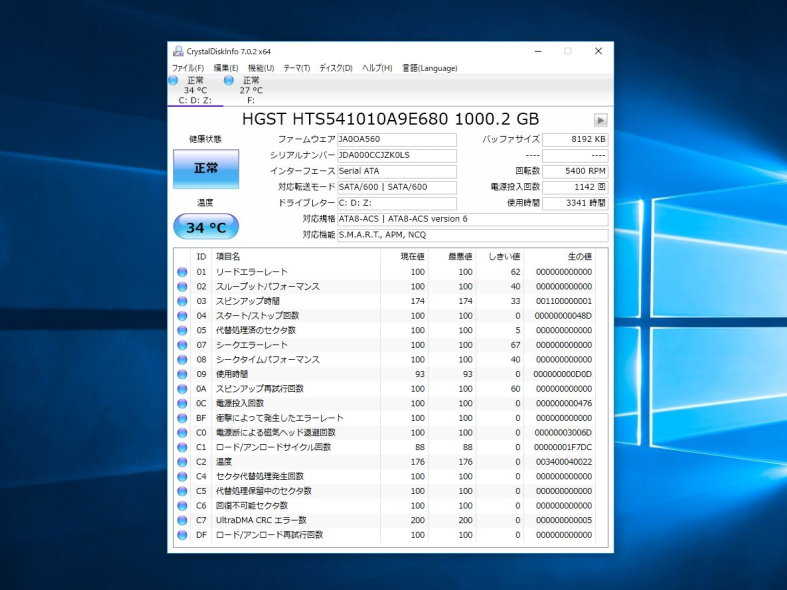The width and height of the screenshot is (787, 590).
Task: Click the status orb for ID C6 row
Action: point(182,506)
